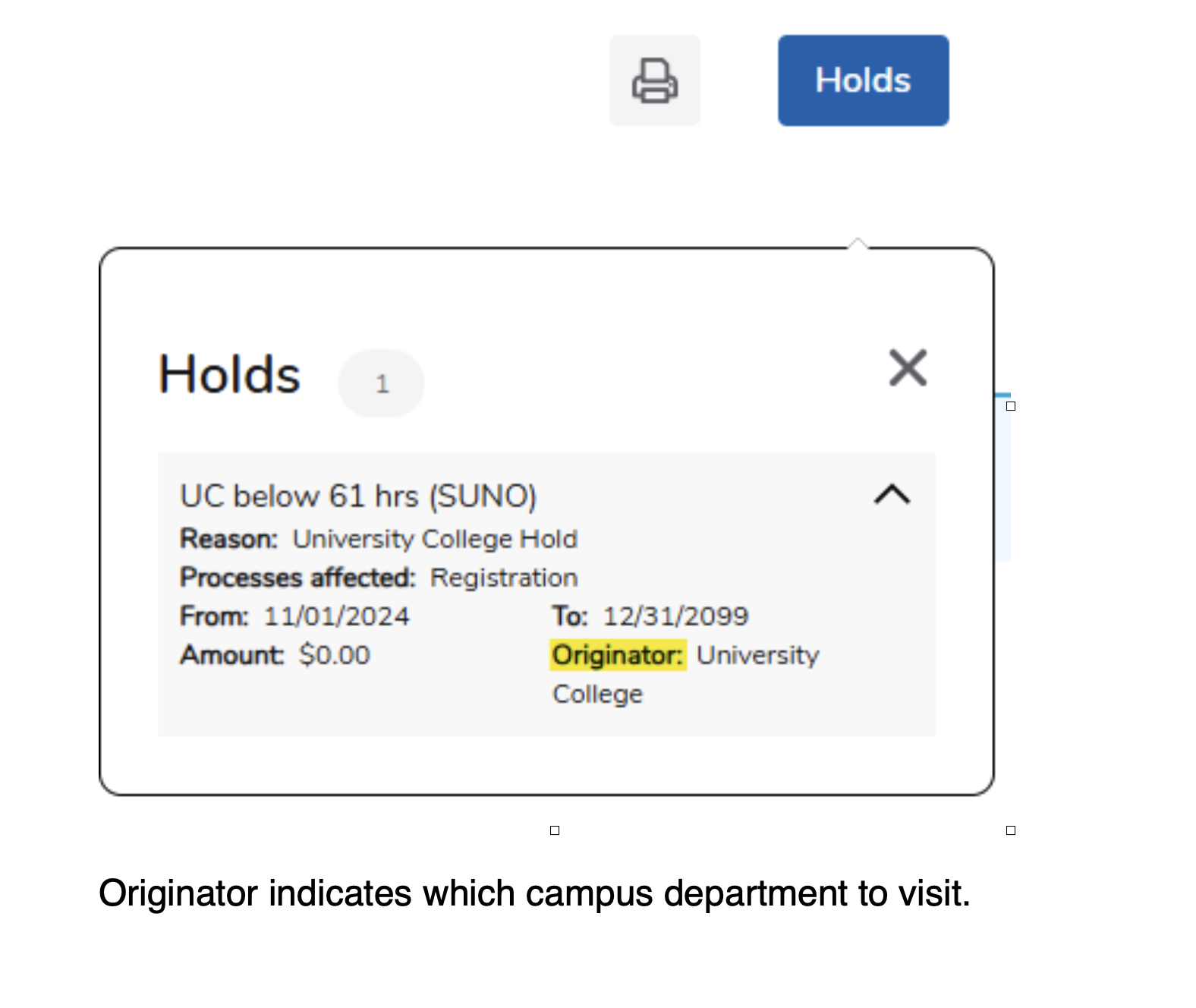Screen dimensions: 1196x1008
Task: Click the bottom-center image resize handle
Action: coord(555,830)
